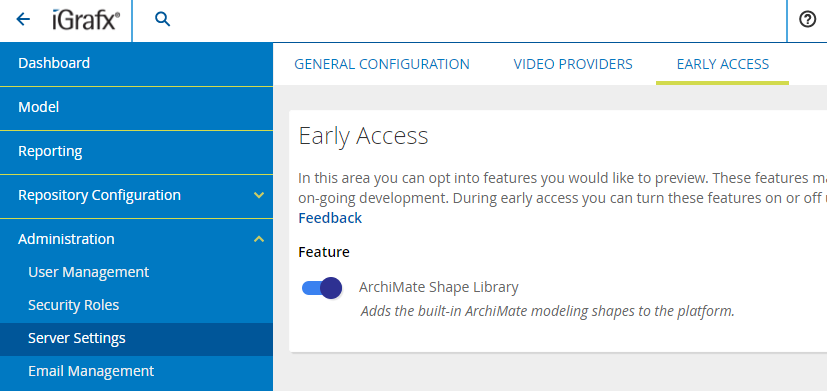Open Model in sidebar

point(137,108)
